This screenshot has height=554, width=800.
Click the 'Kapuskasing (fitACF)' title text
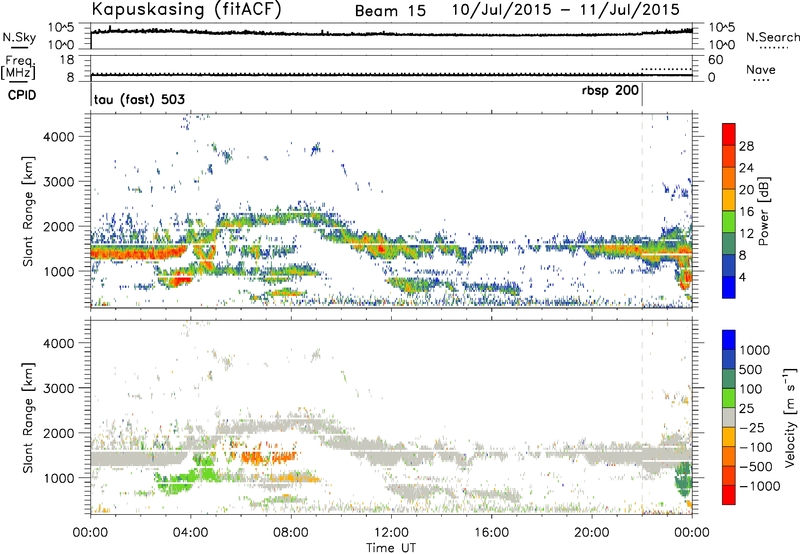point(186,9)
